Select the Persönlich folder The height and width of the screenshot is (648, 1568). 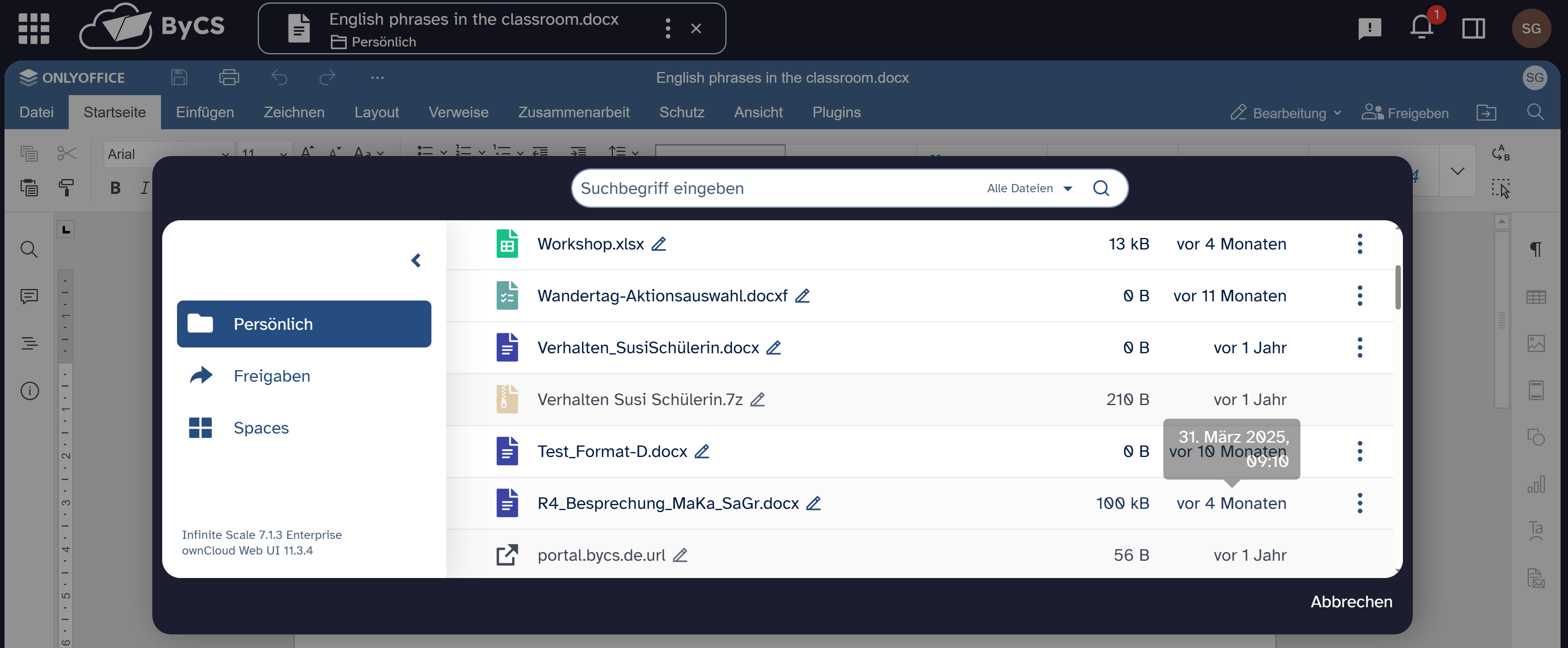[304, 324]
